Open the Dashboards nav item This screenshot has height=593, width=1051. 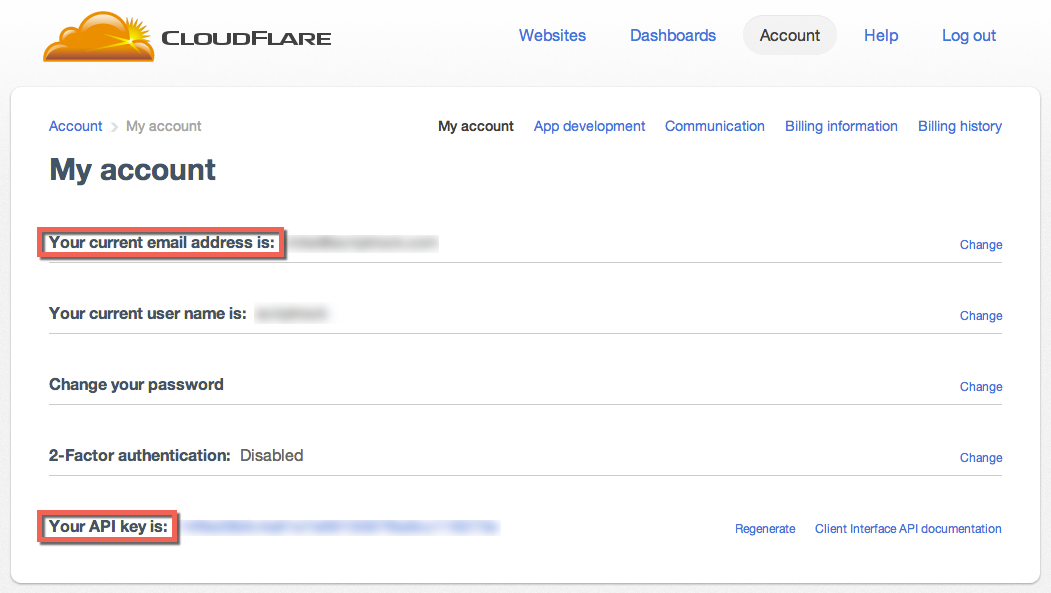(673, 36)
